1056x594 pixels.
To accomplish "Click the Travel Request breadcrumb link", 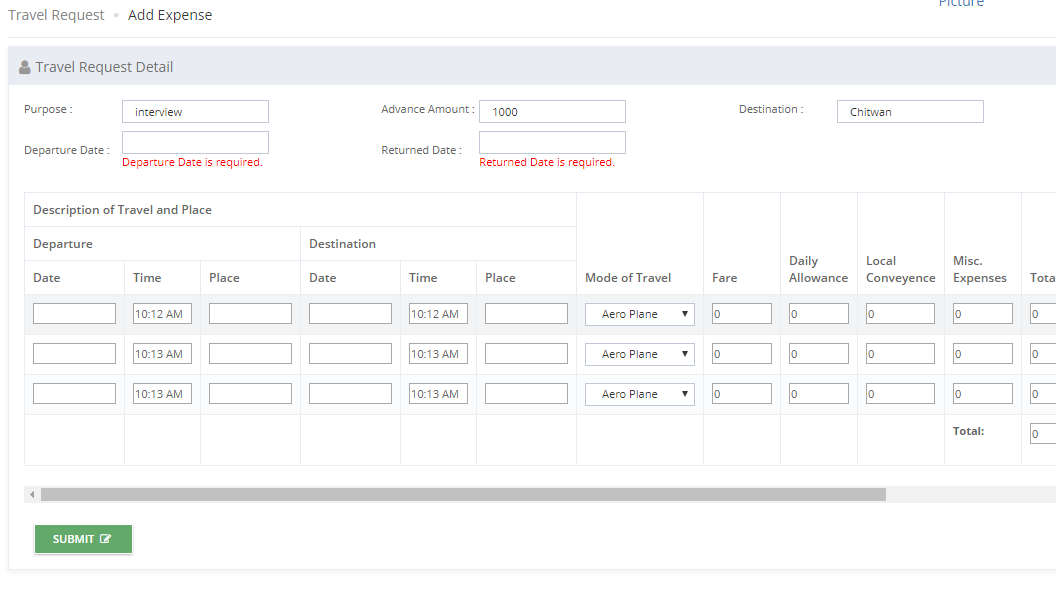I will coord(56,15).
